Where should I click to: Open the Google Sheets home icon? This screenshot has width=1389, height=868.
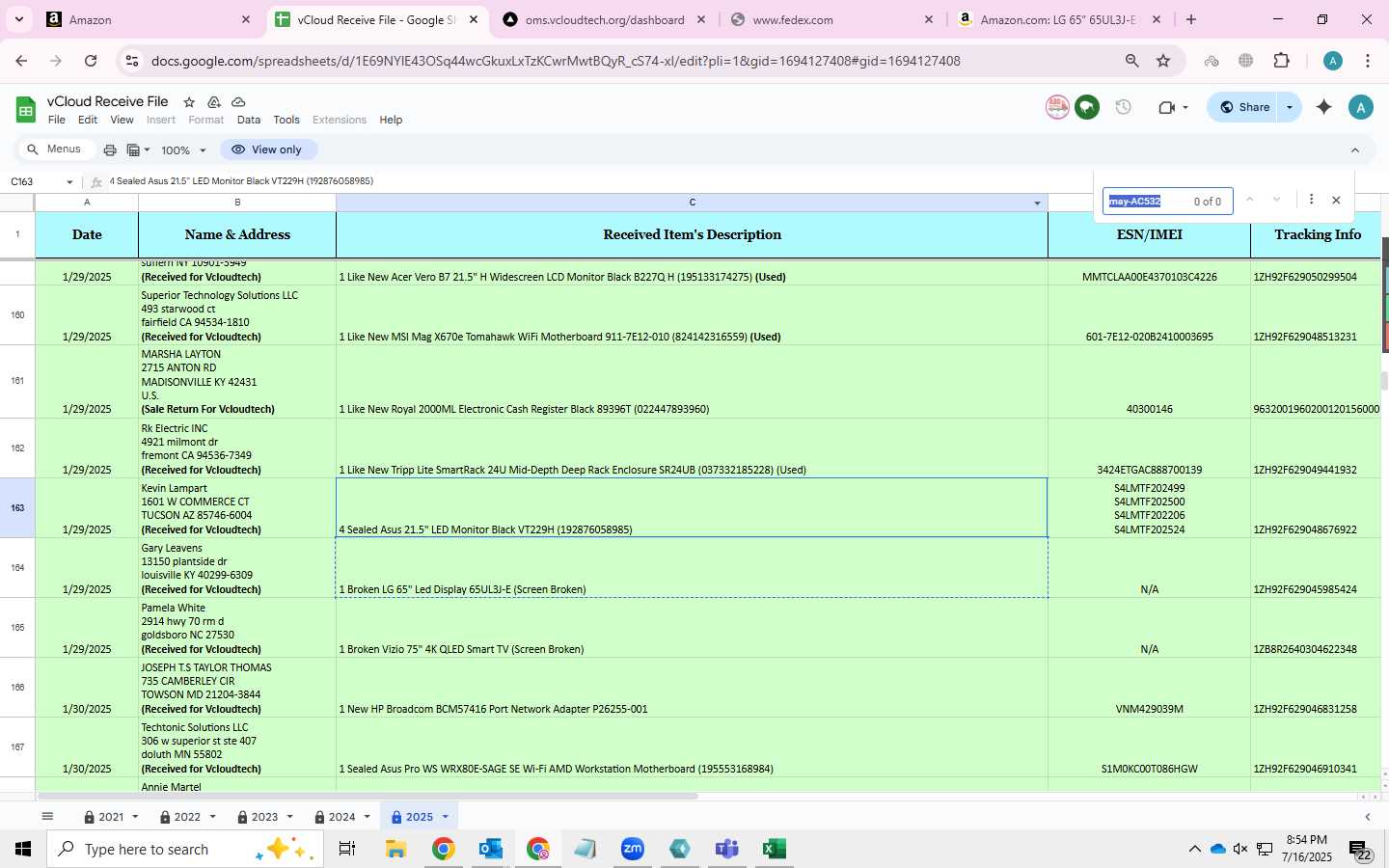[x=26, y=110]
